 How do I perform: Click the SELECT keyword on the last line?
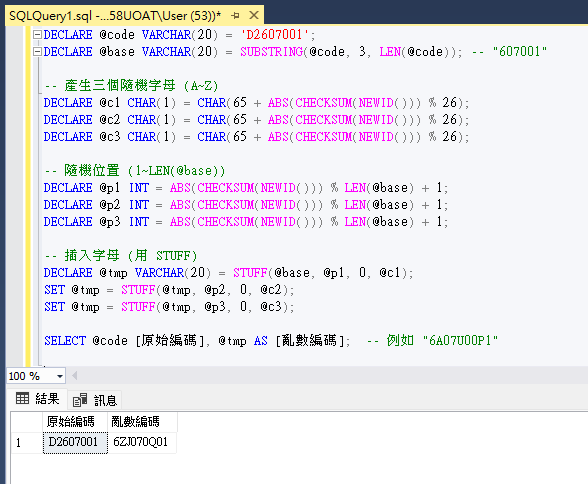coord(65,341)
